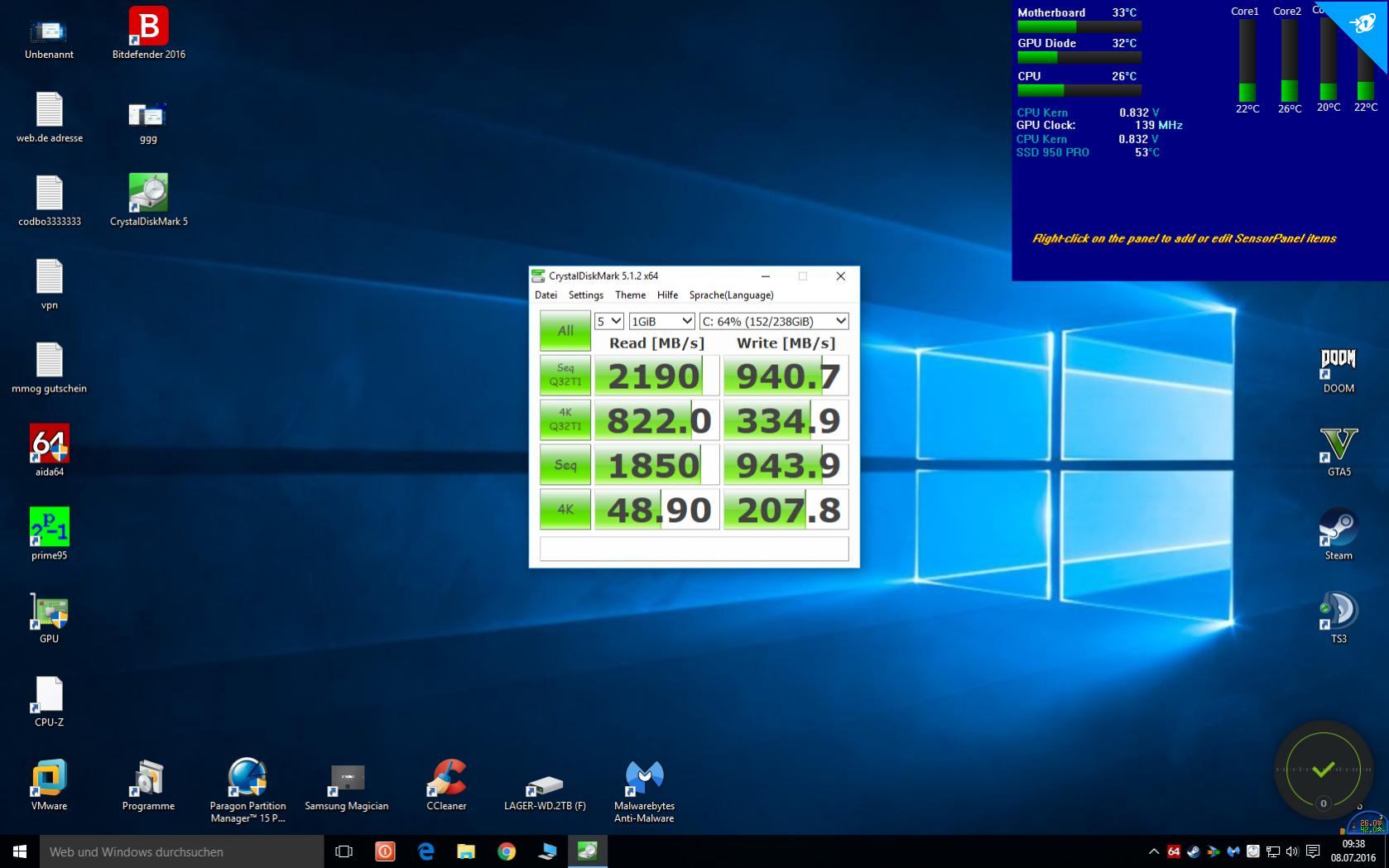The width and height of the screenshot is (1389, 868).
Task: Start the 4K Q32T1 benchmark test
Action: [x=565, y=420]
